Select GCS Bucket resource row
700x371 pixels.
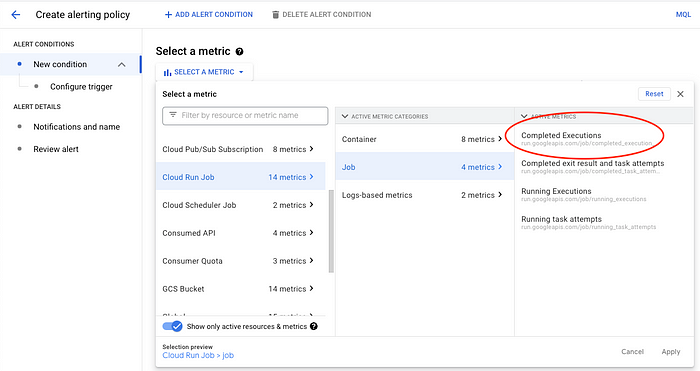[x=241, y=289]
